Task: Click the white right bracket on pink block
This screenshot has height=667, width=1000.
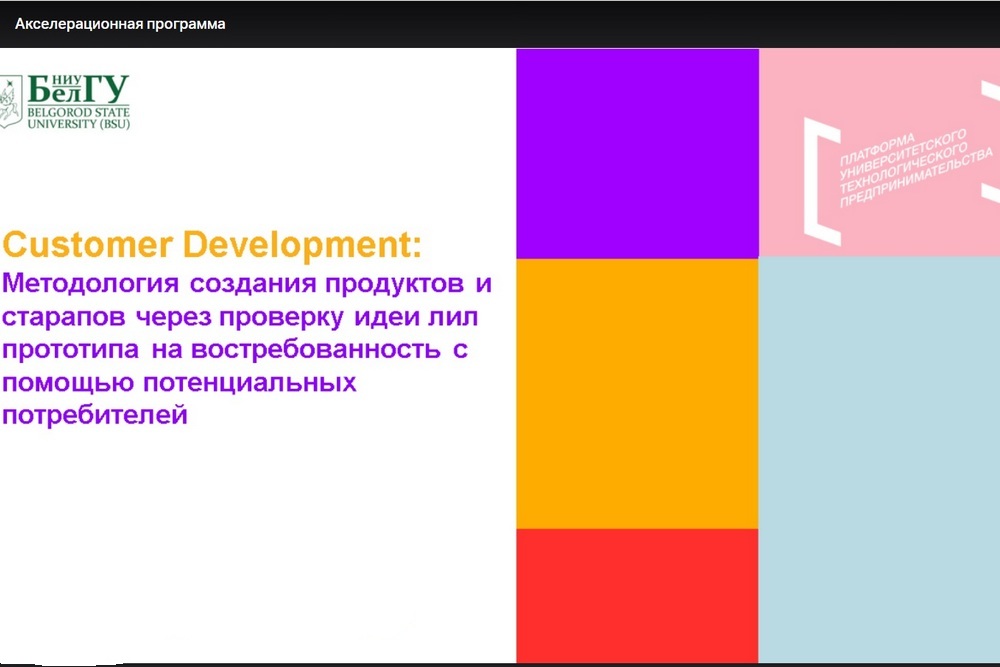Action: click(990, 141)
